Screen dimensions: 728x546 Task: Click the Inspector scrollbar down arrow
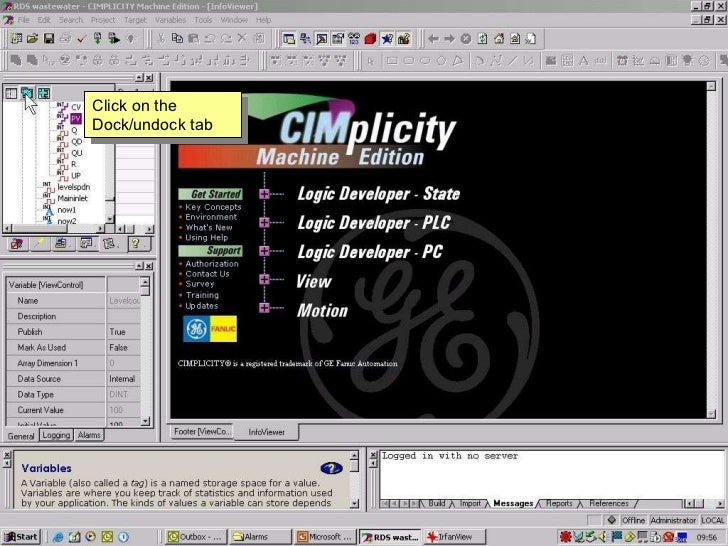tap(145, 421)
